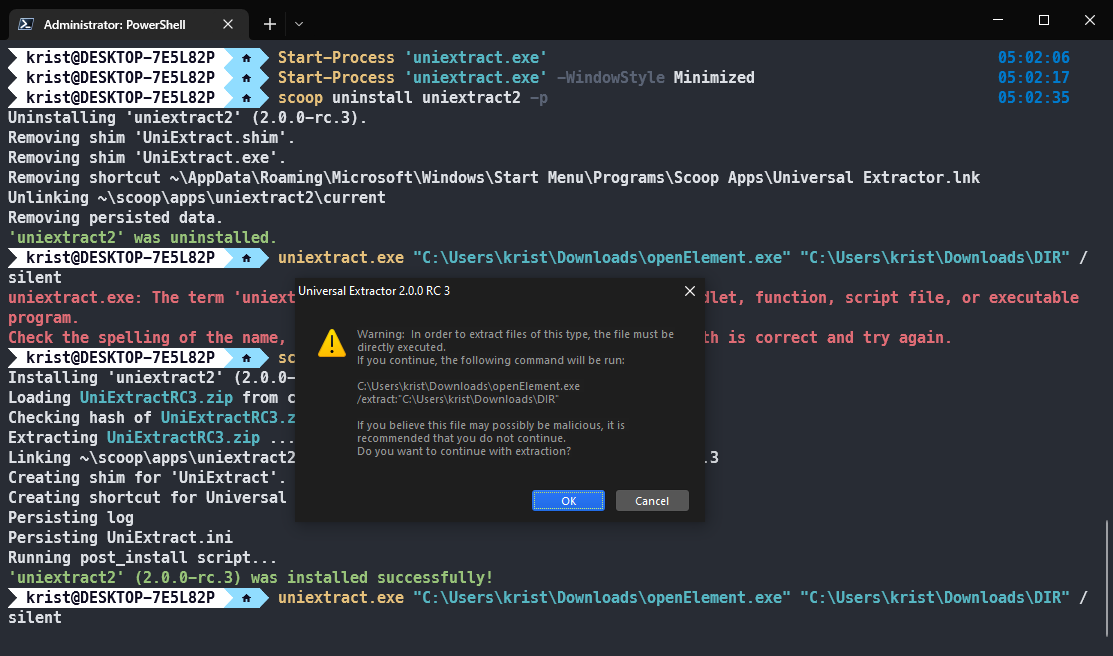Click the terminal vertical scrollbar
This screenshot has width=1113, height=656.
[1107, 579]
